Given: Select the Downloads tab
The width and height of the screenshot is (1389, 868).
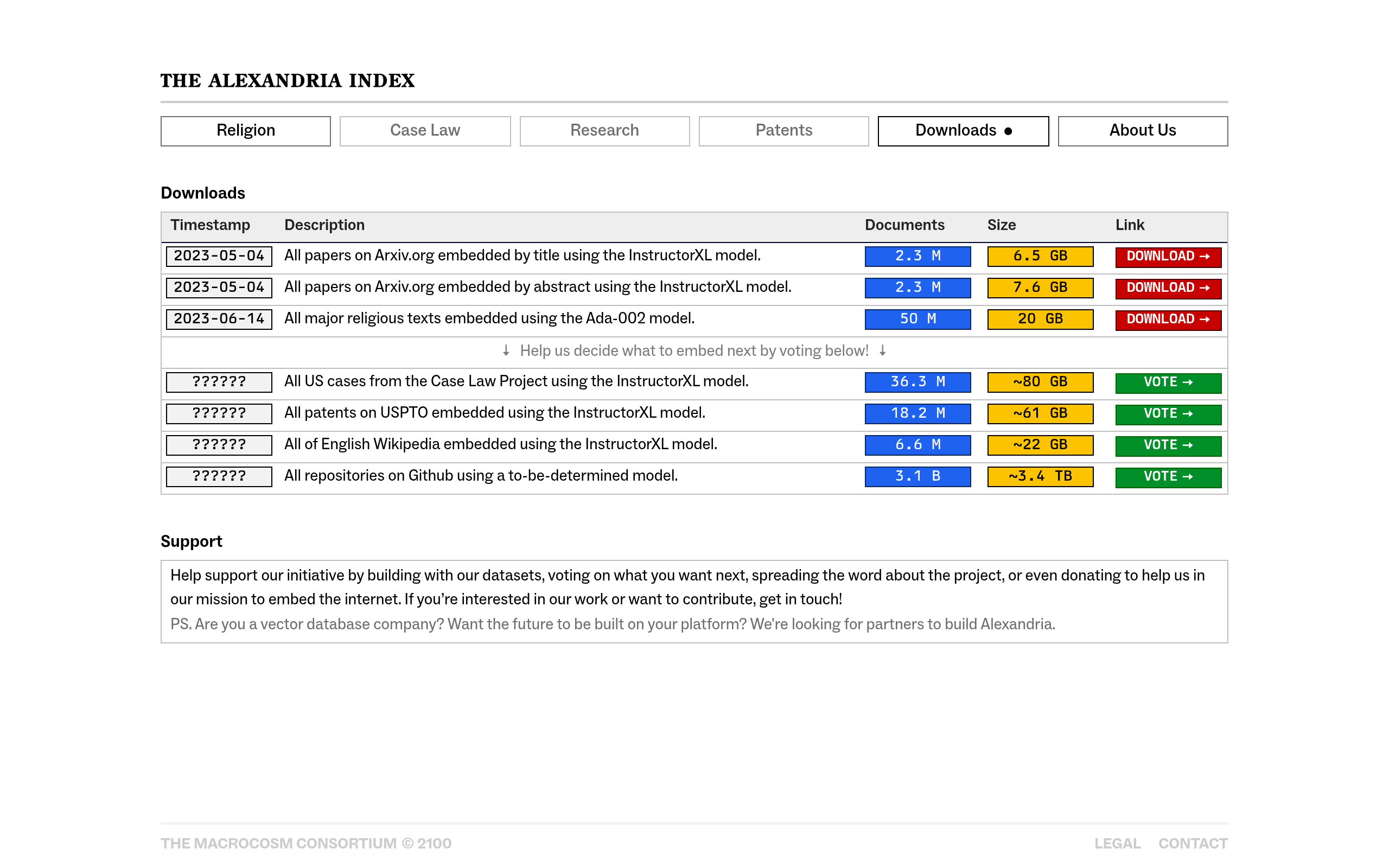Looking at the screenshot, I should click(963, 131).
